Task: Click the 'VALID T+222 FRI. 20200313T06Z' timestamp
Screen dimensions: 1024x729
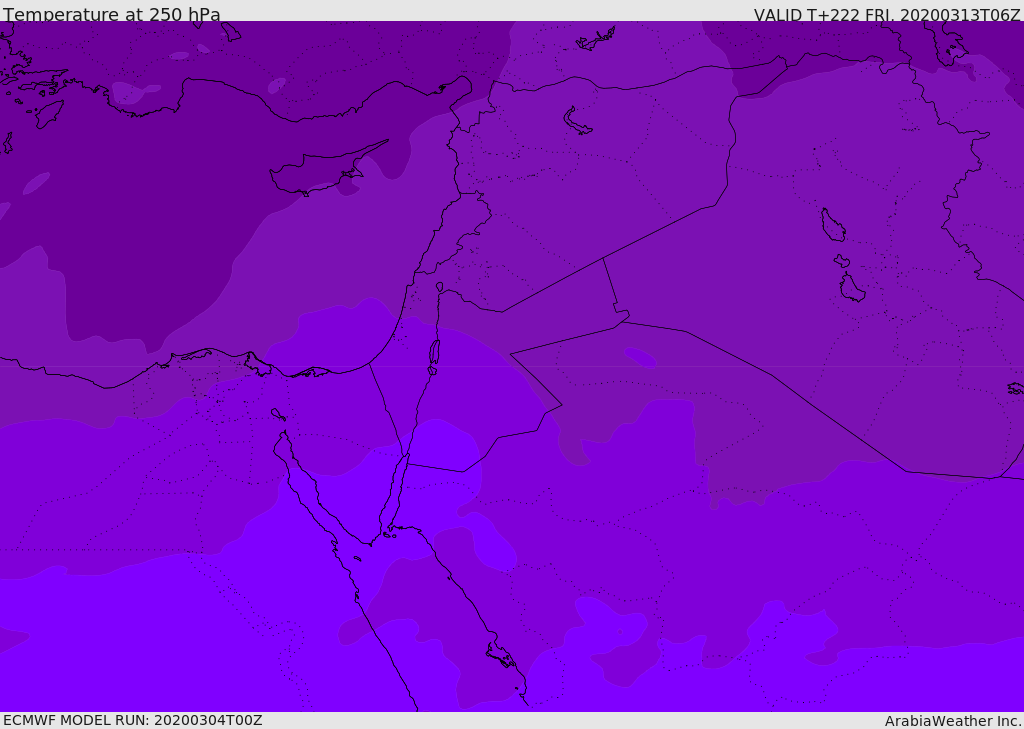Action: [x=887, y=15]
